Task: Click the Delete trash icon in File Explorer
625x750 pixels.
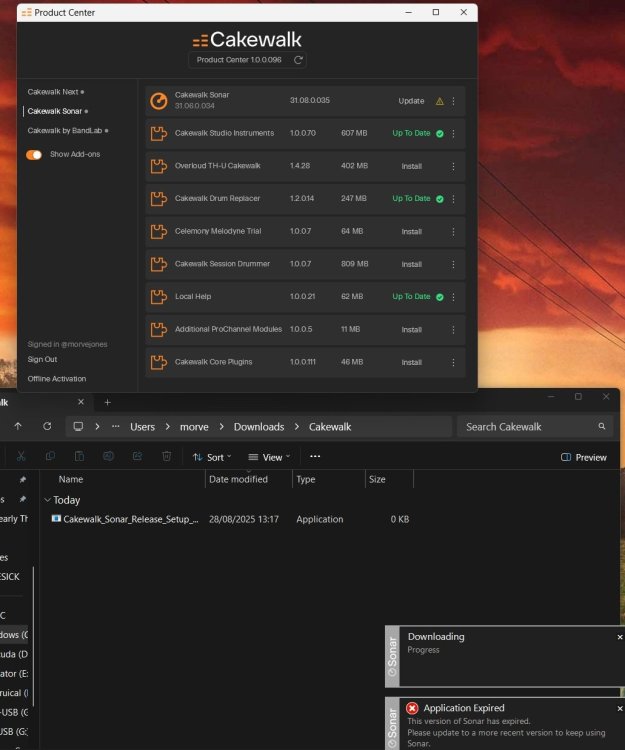Action: [166, 456]
